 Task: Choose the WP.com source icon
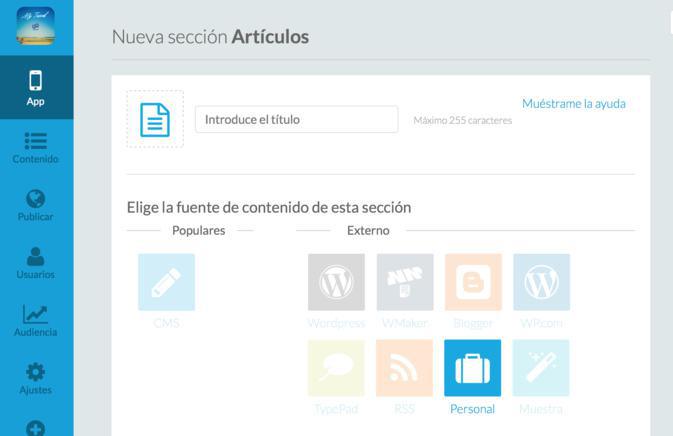tap(541, 282)
